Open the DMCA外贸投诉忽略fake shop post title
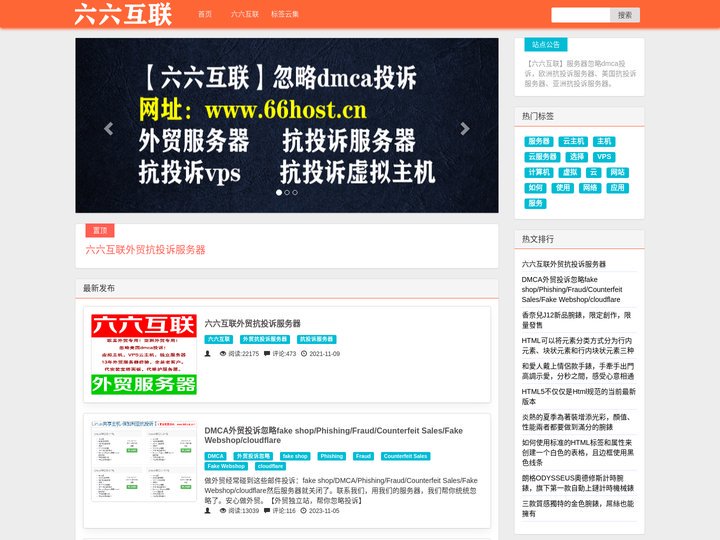This screenshot has height=540, width=720. coord(333,435)
